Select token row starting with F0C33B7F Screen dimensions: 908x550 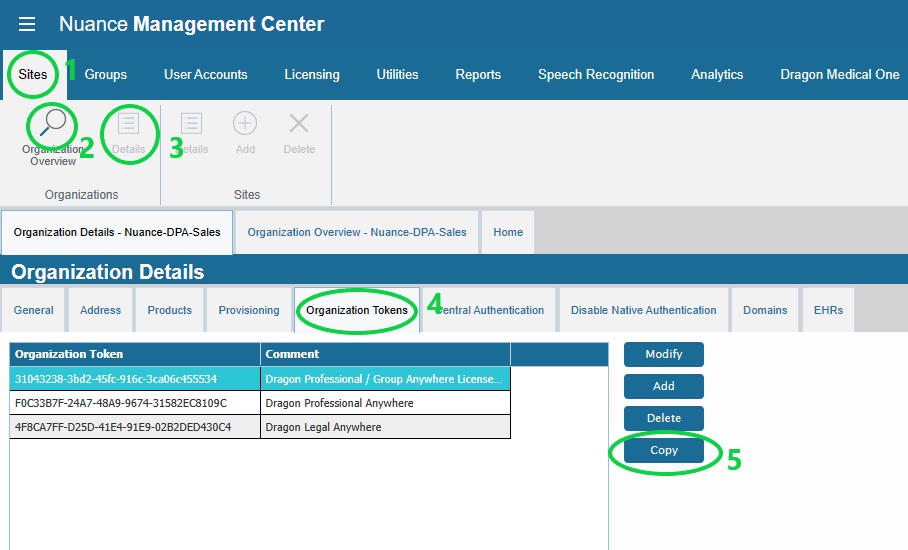135,403
